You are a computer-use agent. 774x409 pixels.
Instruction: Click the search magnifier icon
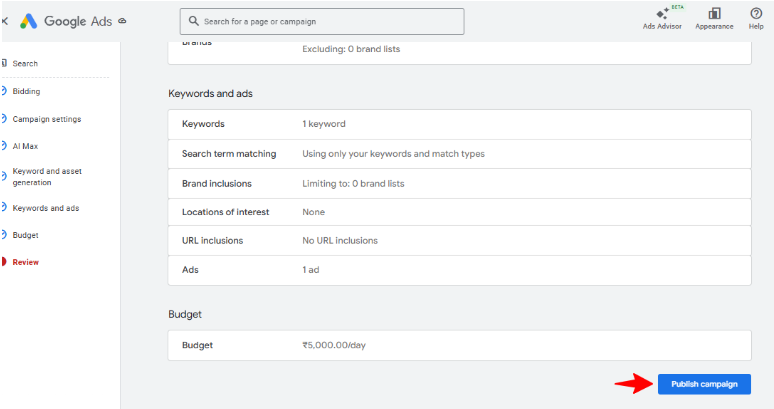191,21
